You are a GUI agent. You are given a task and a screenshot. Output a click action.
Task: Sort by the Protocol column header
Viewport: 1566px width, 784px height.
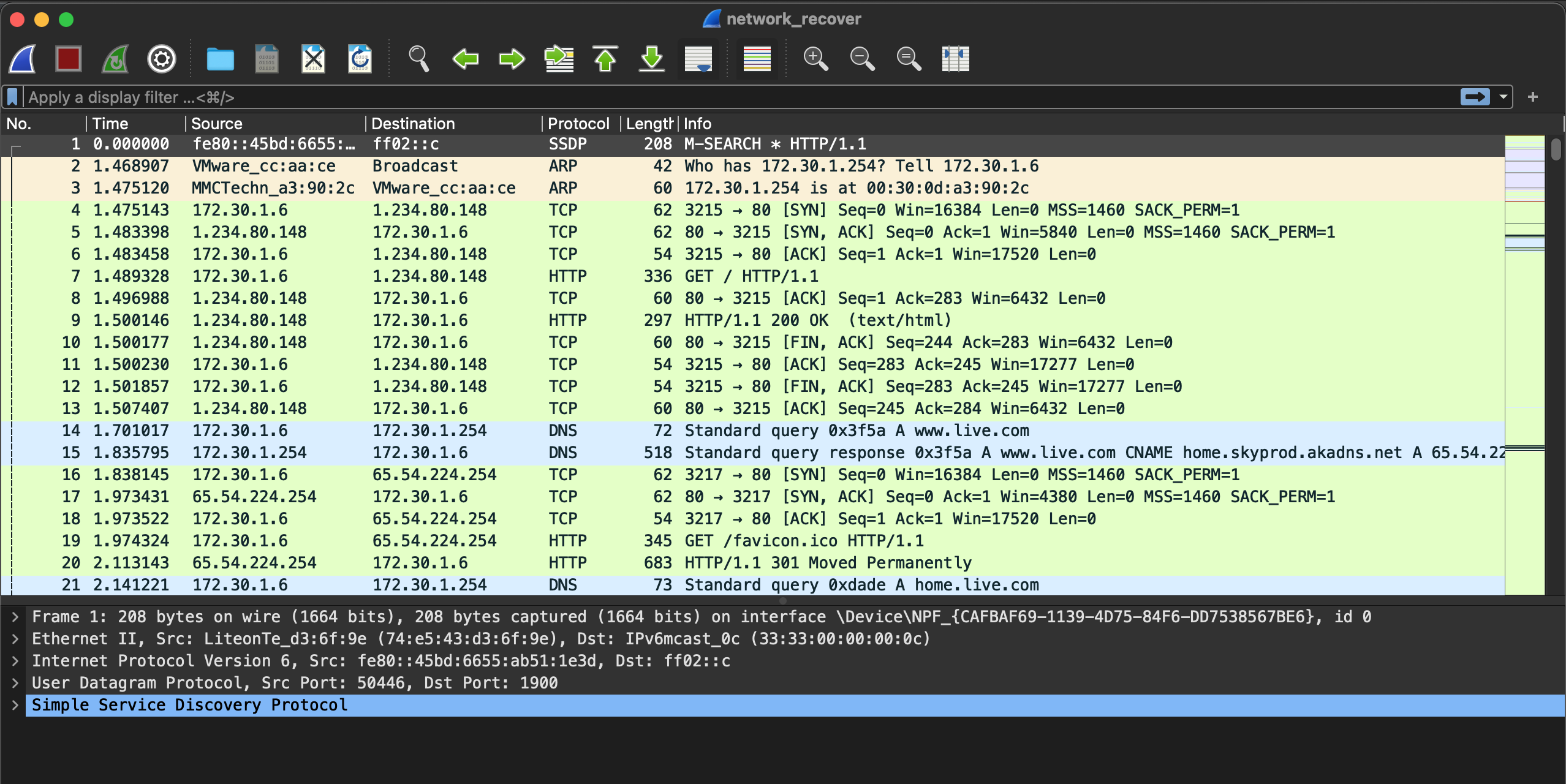click(x=578, y=124)
